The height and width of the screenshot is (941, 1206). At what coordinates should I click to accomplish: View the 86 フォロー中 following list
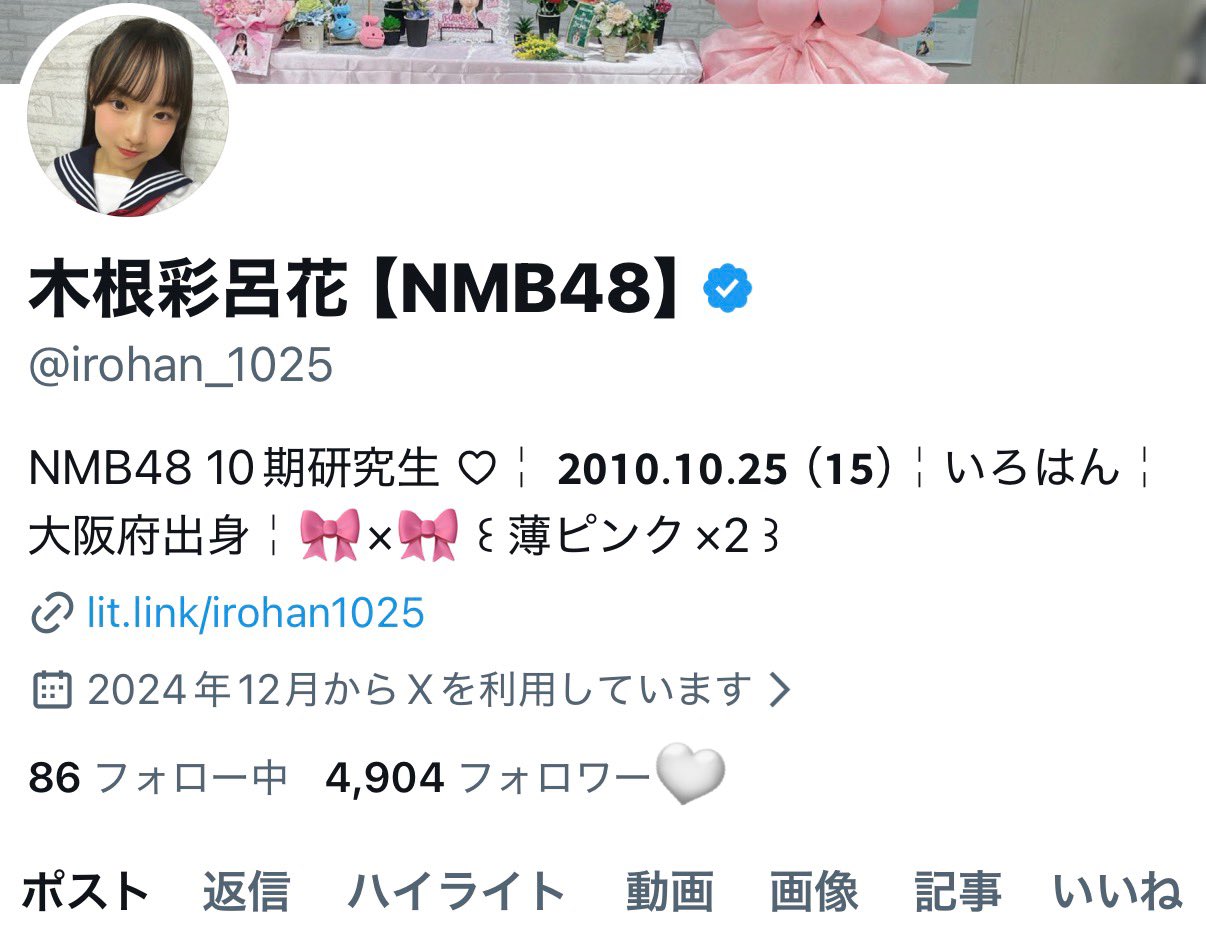coord(158,776)
